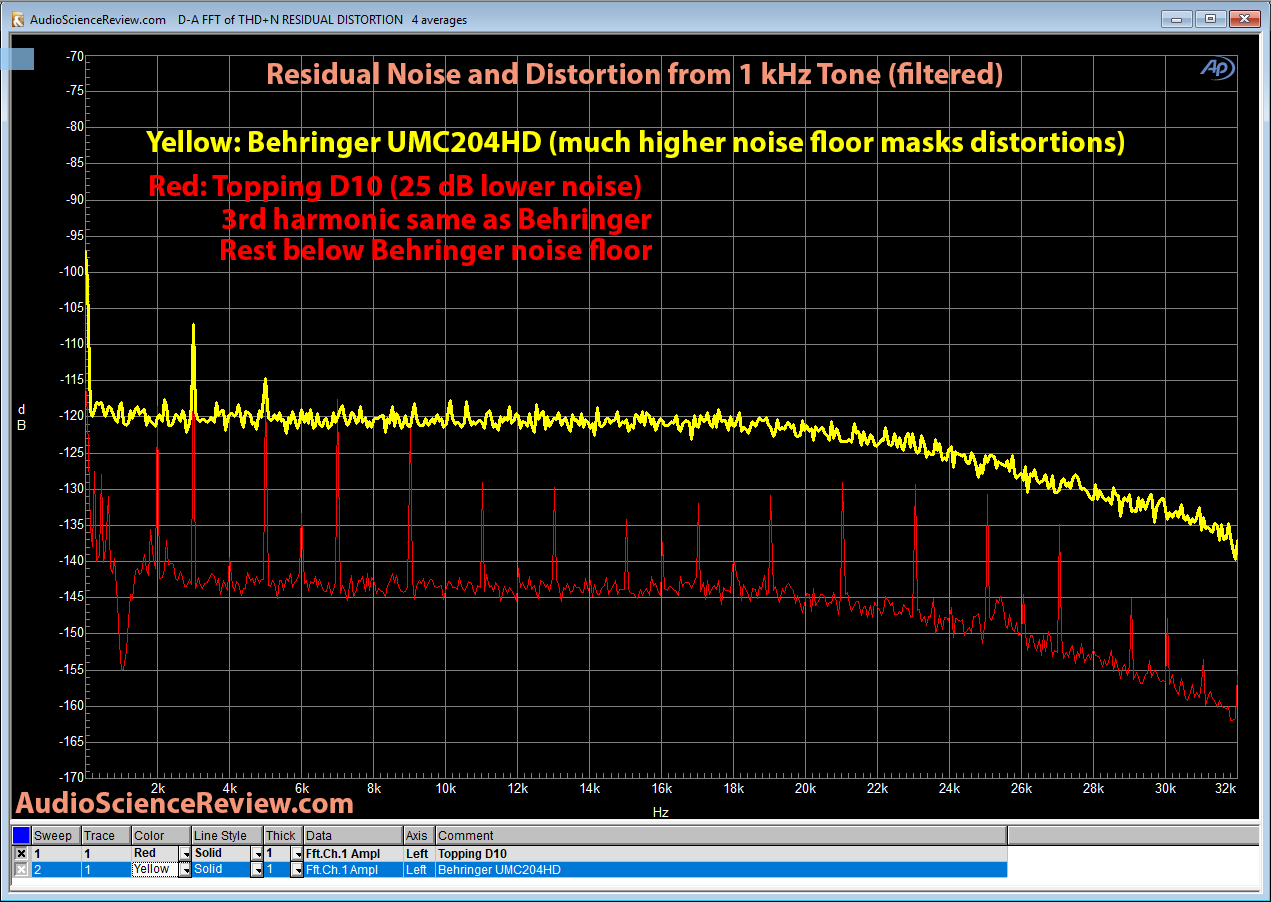Toggle visibility checkbox for Topping D10 sweep
This screenshot has height=902, width=1271.
pos(21,853)
